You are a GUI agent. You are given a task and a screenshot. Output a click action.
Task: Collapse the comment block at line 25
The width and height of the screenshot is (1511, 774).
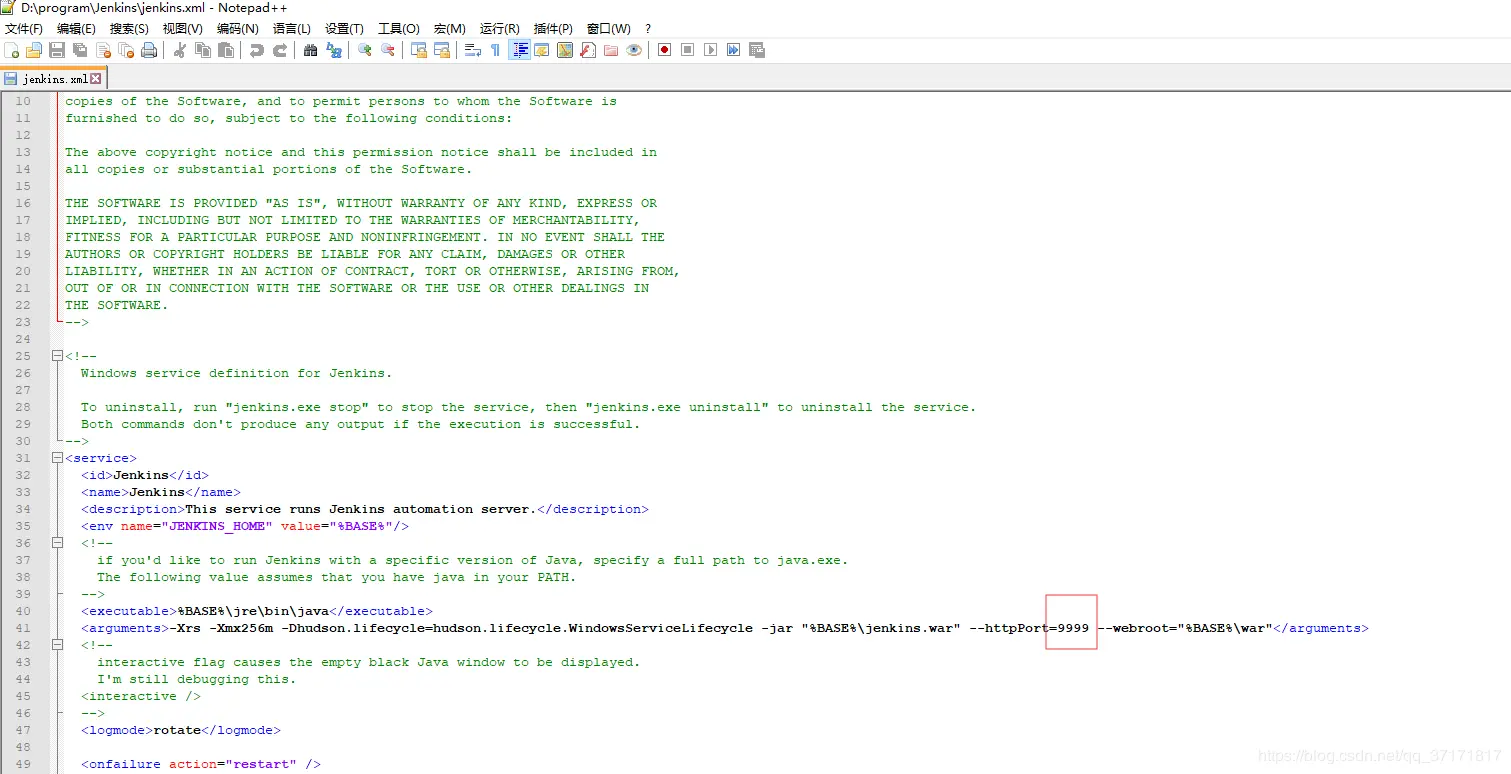[x=56, y=356]
